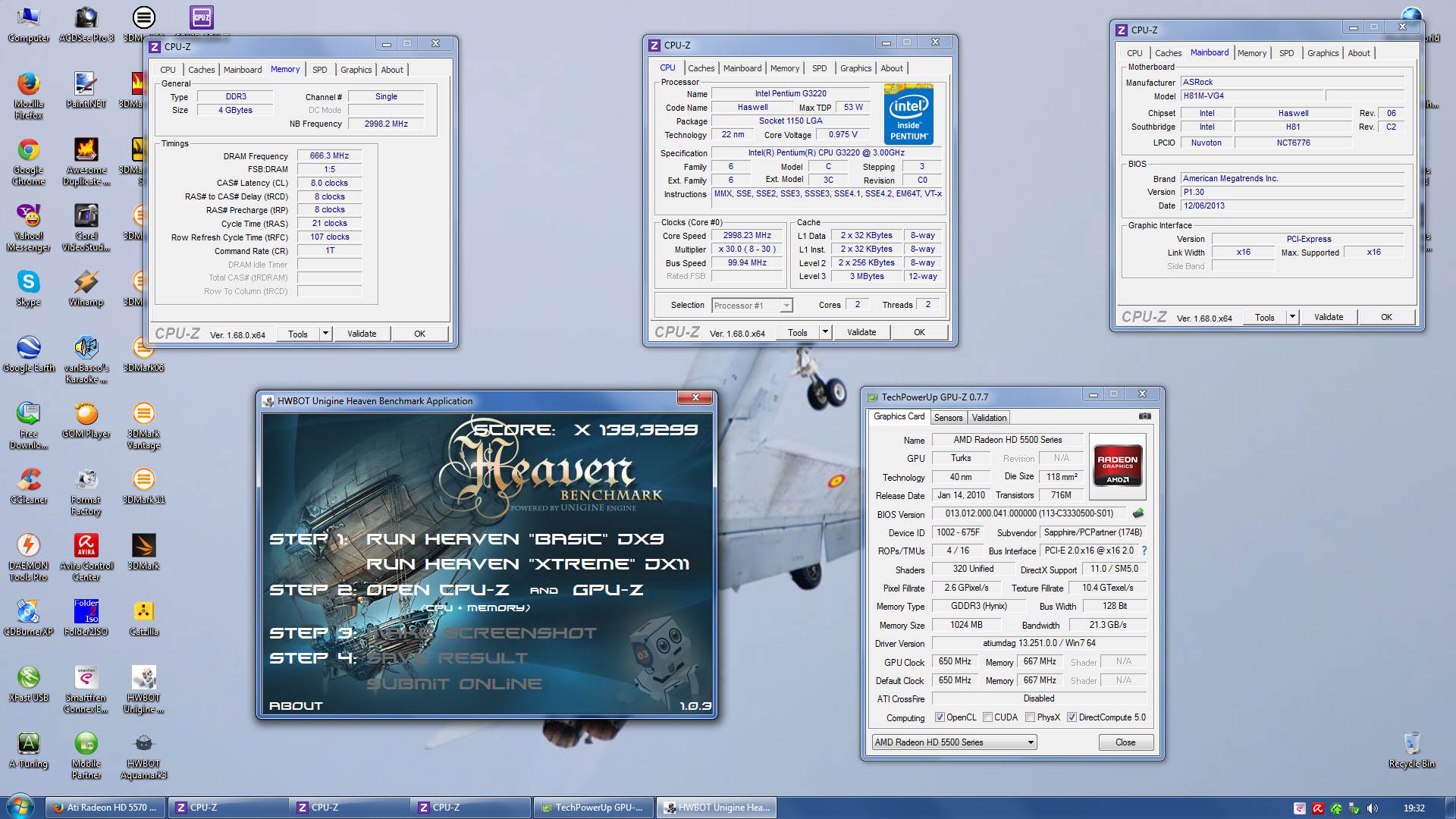Click Bus Interface question mark in GPU-Z

[x=1144, y=551]
